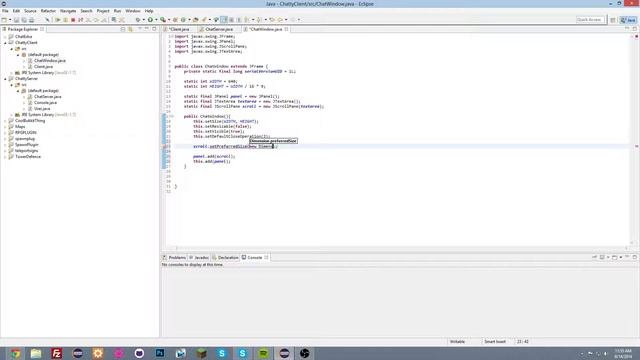Image resolution: width=640 pixels, height=360 pixels.
Task: Expand the CoolBukkitThing project
Action: tap(5, 121)
